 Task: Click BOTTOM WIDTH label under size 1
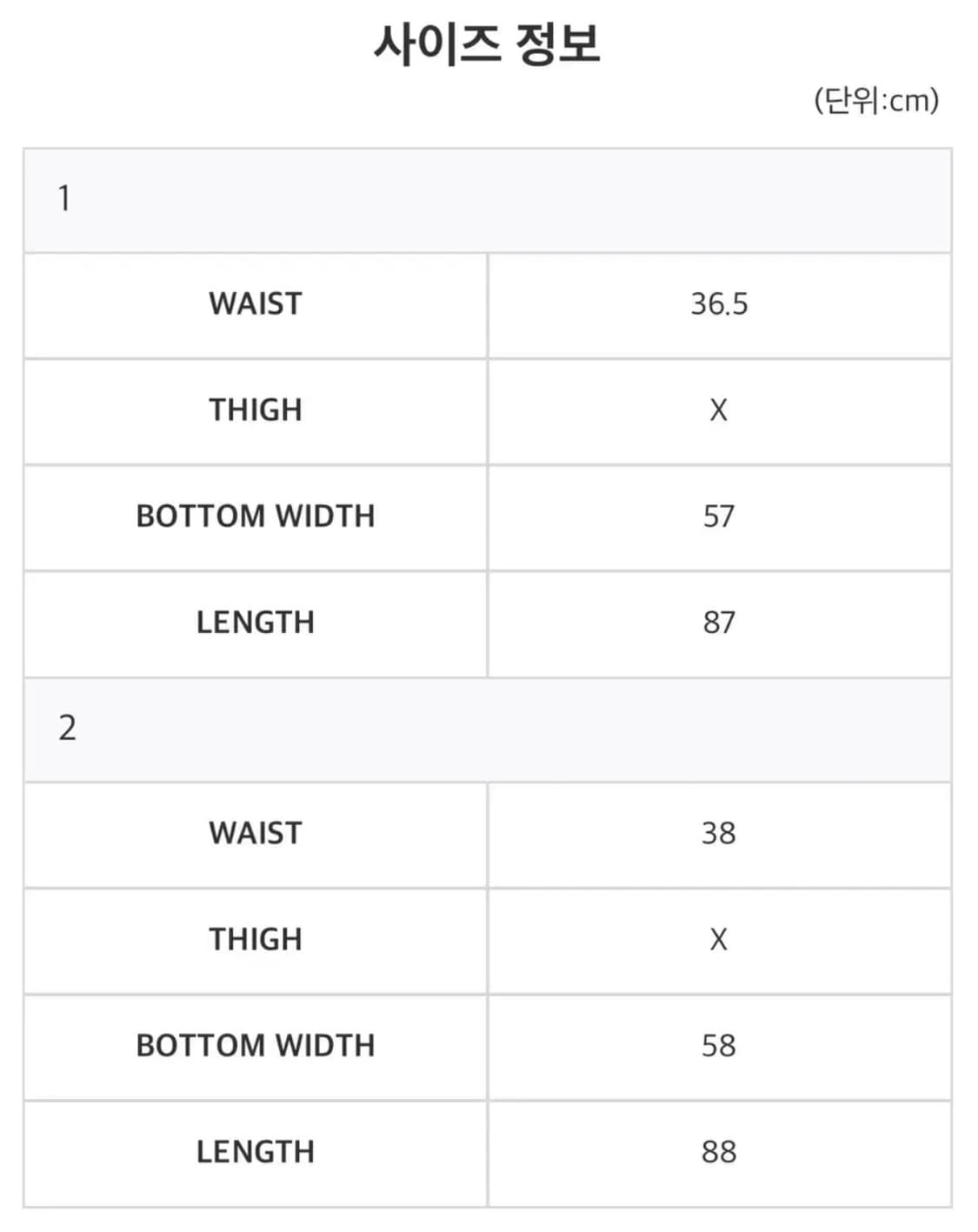pyautogui.click(x=256, y=516)
